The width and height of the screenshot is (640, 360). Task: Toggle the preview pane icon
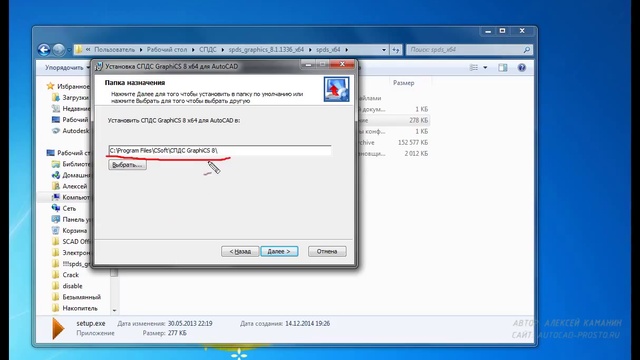point(502,68)
